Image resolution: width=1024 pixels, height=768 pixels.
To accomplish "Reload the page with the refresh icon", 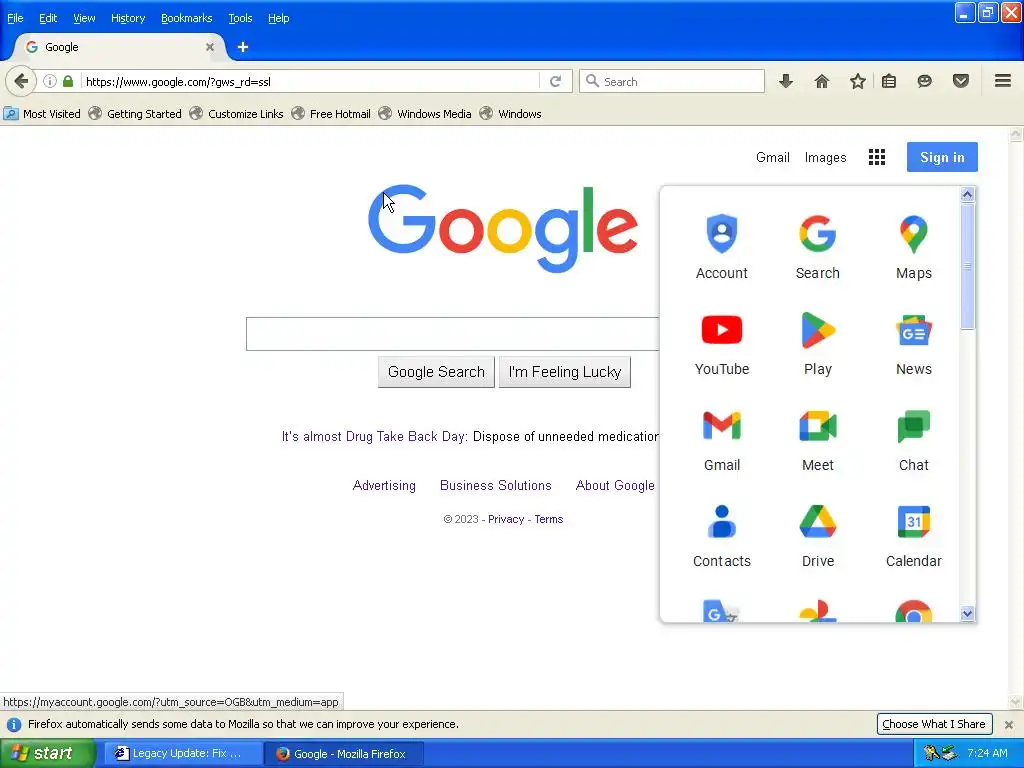I will click(x=556, y=81).
